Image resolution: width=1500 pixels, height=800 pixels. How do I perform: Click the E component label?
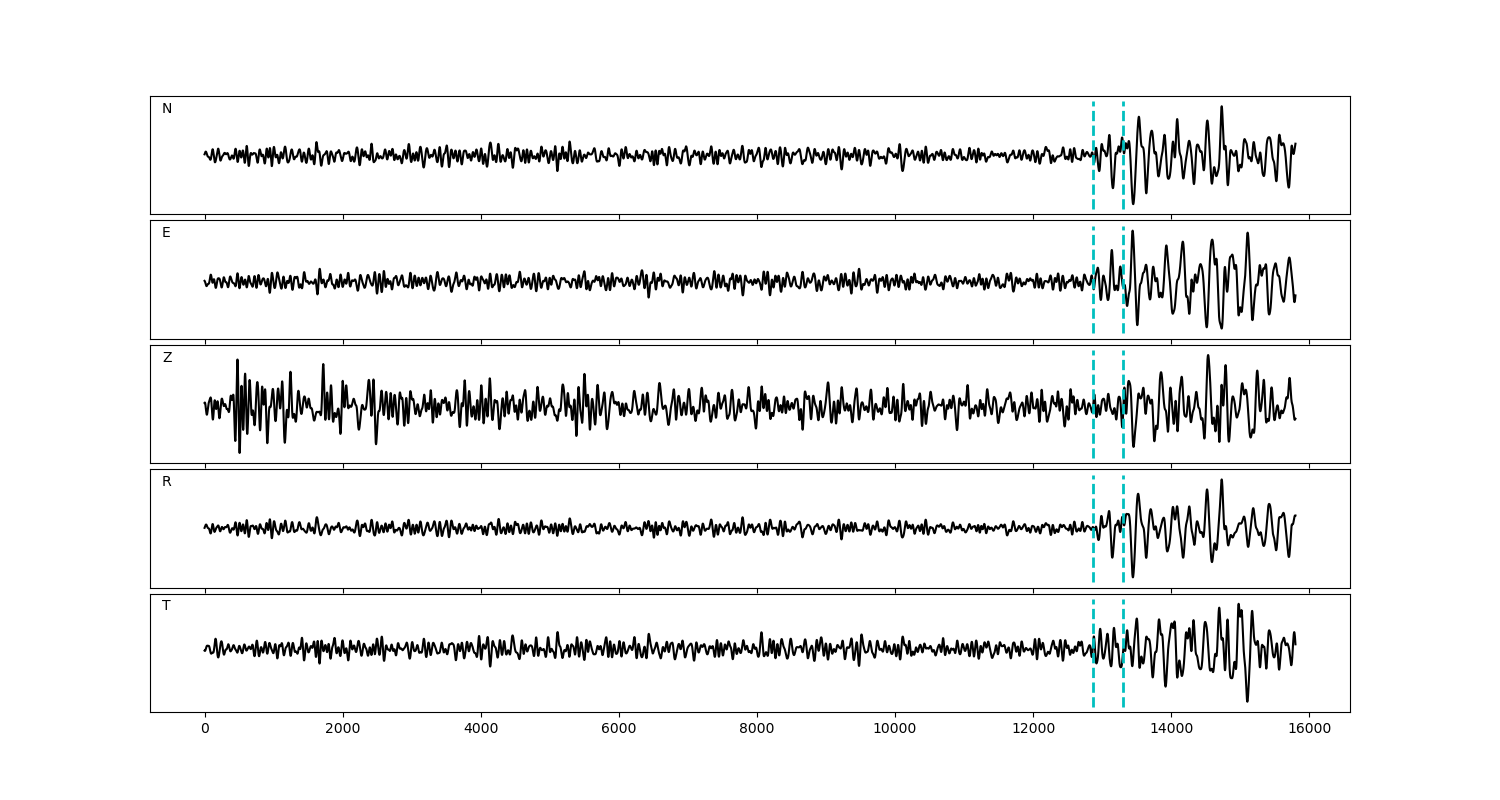tap(166, 233)
